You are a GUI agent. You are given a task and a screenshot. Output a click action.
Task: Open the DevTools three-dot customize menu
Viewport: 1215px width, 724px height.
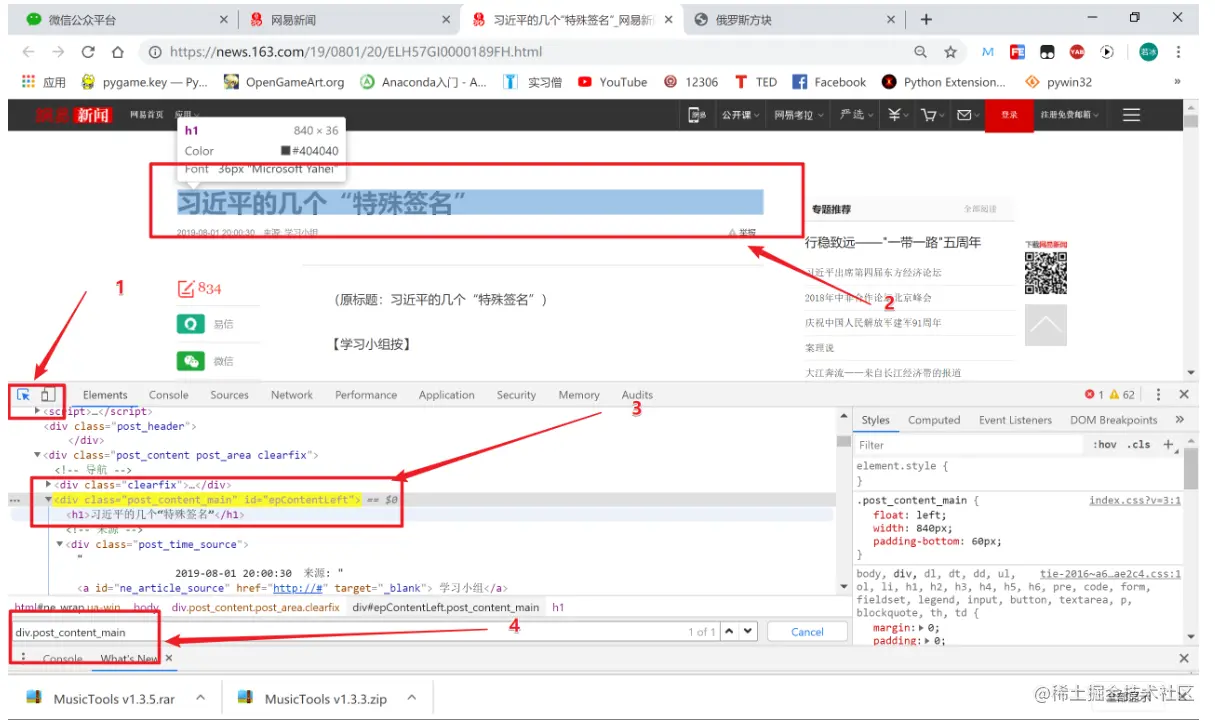pyautogui.click(x=1158, y=395)
